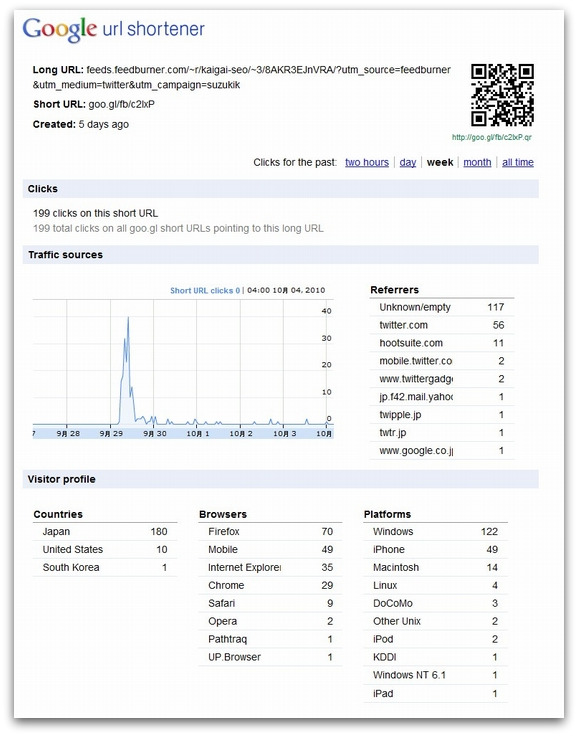Click the Browsers column heading
The height and width of the screenshot is (736, 578).
(x=223, y=514)
